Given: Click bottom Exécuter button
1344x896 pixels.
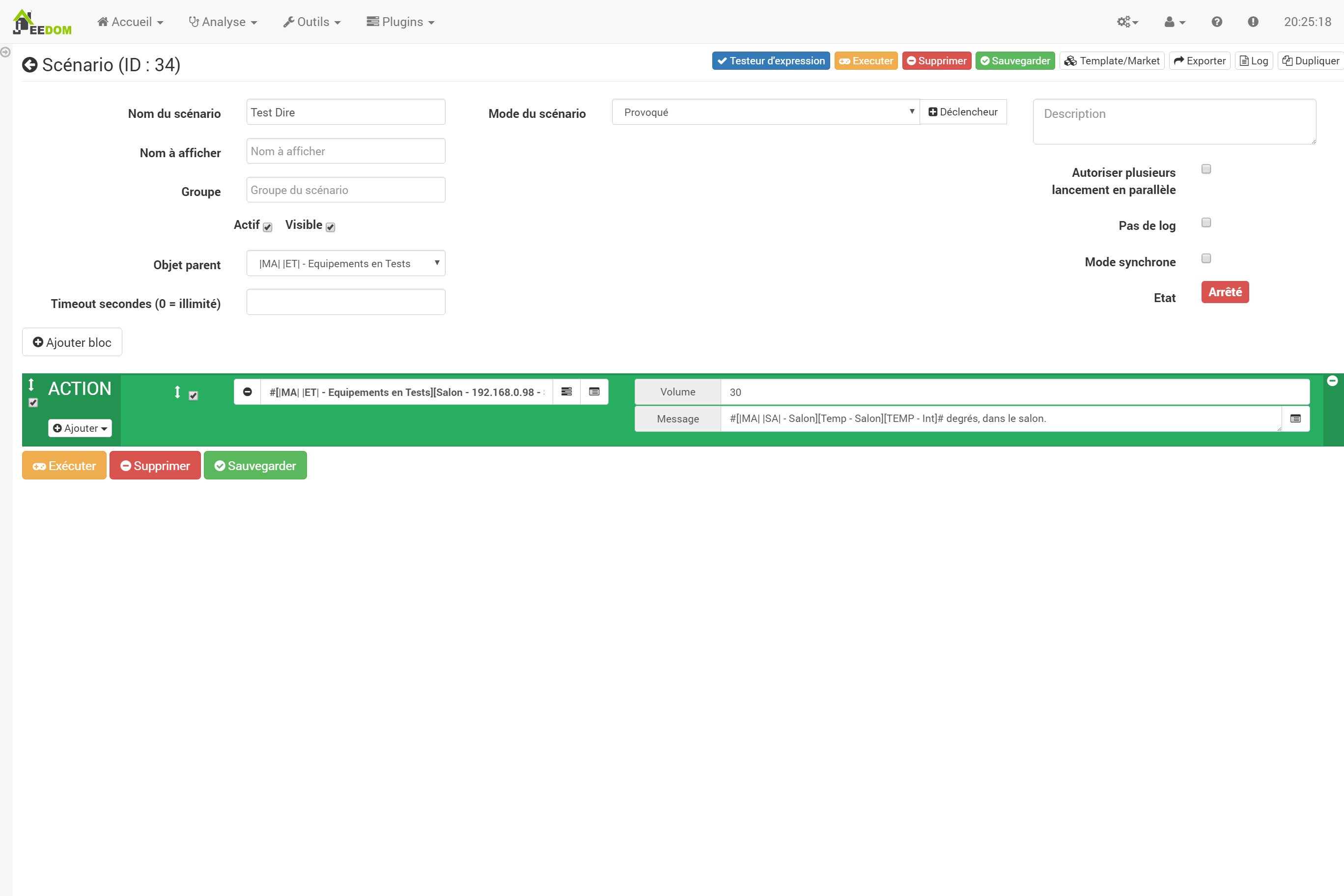Looking at the screenshot, I should coord(64,466).
